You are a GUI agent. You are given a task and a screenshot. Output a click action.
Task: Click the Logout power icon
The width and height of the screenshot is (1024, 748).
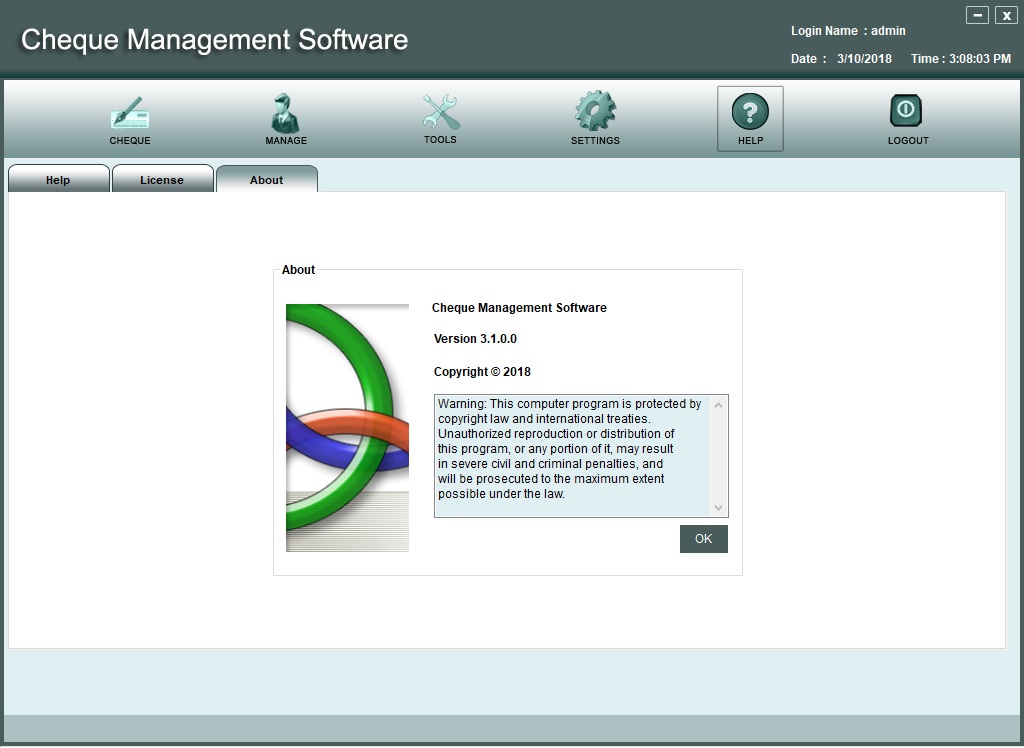(x=907, y=112)
